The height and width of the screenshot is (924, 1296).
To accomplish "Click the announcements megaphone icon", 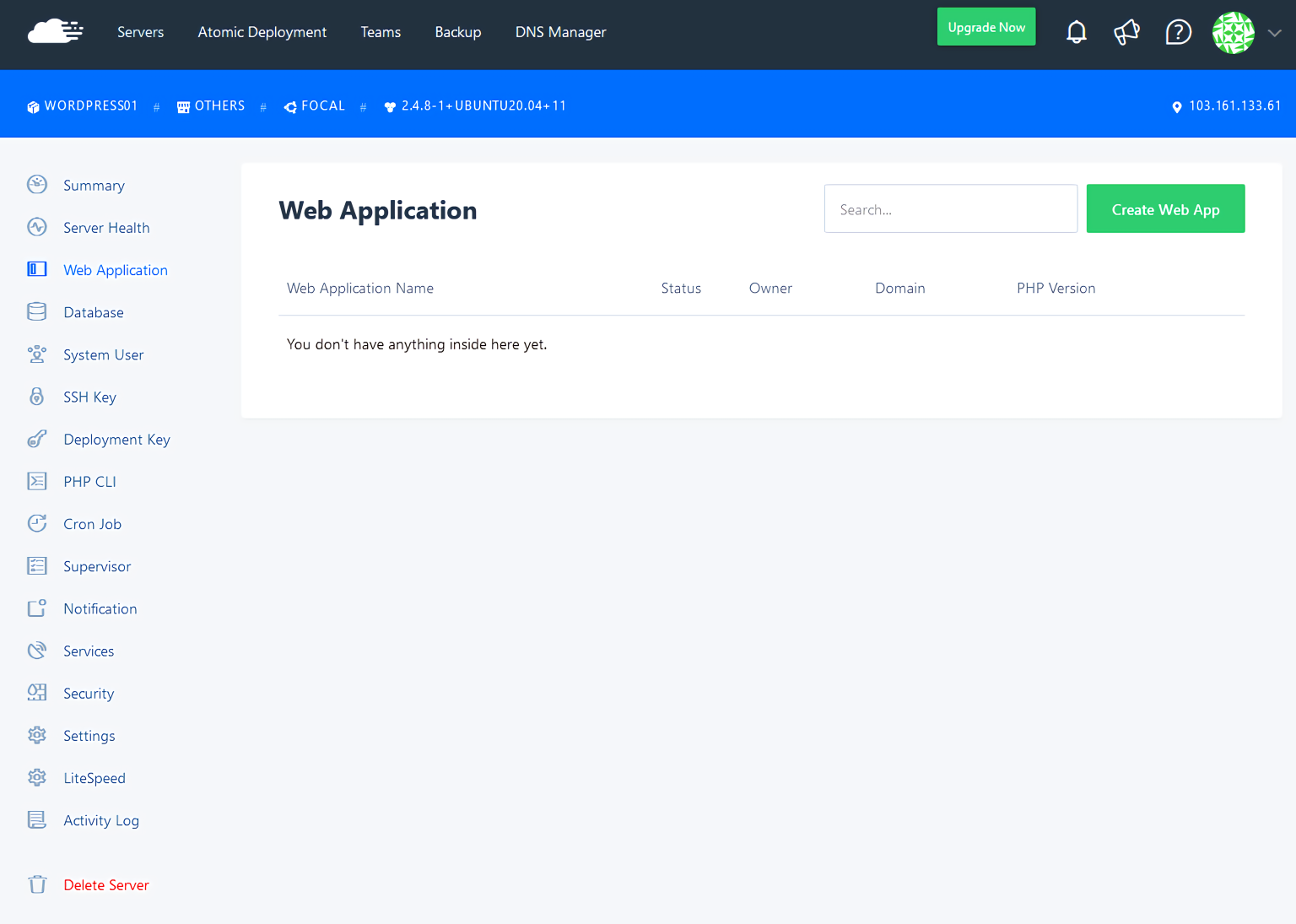I will [x=1127, y=31].
